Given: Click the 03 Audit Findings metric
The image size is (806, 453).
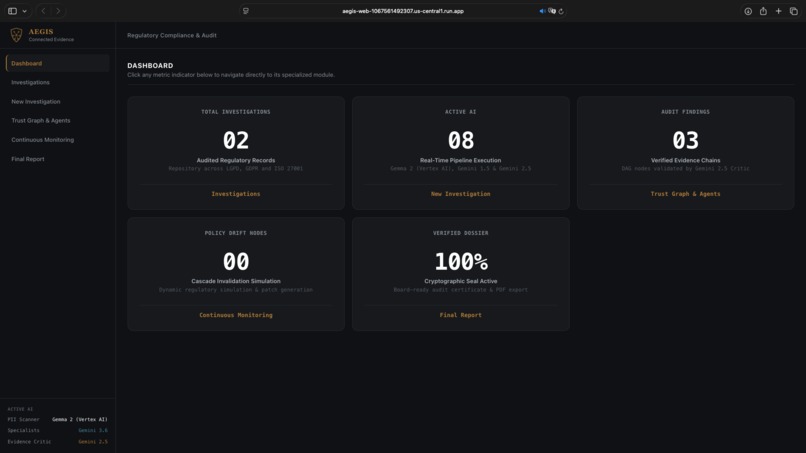Looking at the screenshot, I should pos(685,140).
